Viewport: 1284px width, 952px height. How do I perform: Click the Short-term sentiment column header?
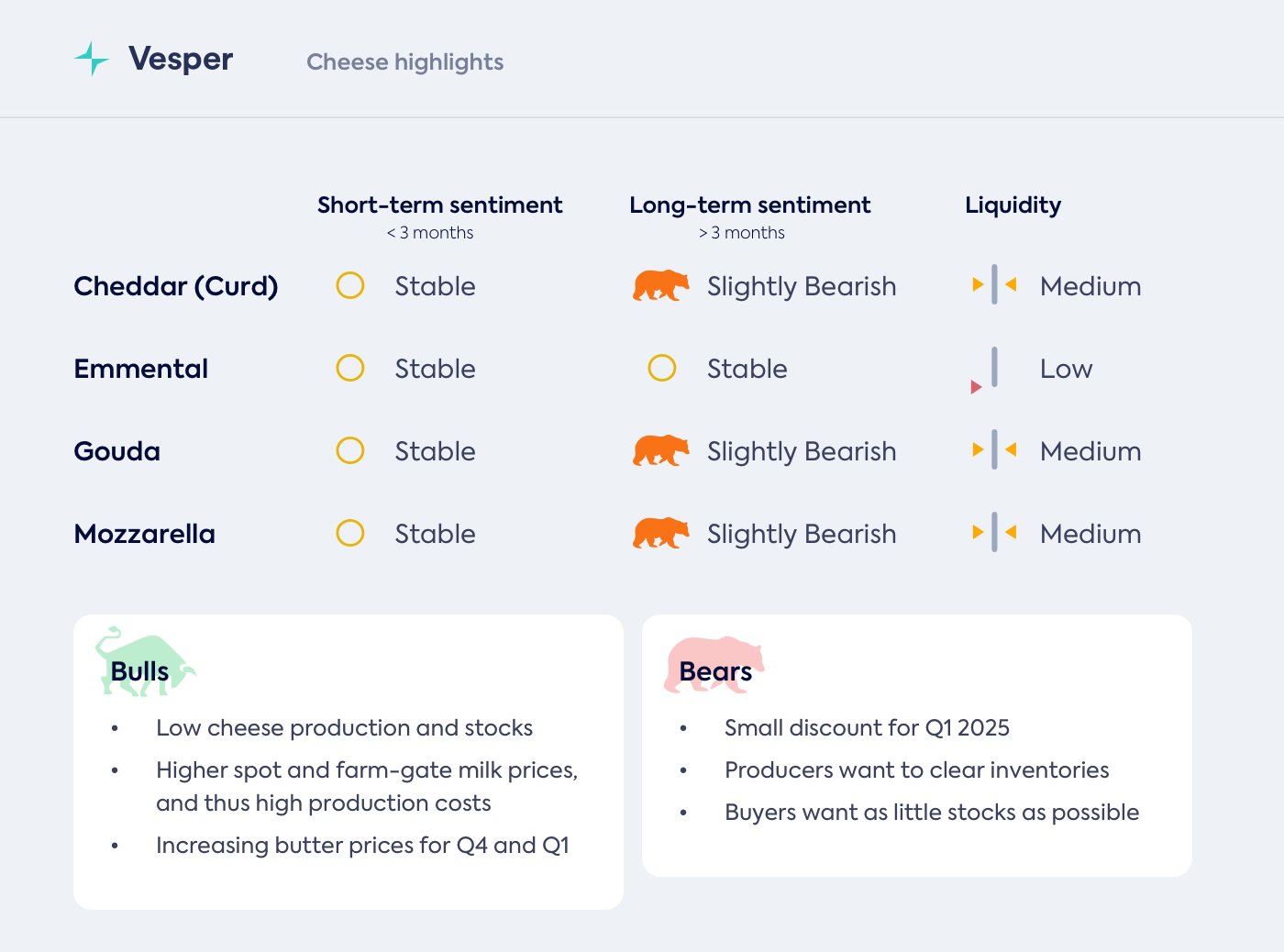(440, 205)
